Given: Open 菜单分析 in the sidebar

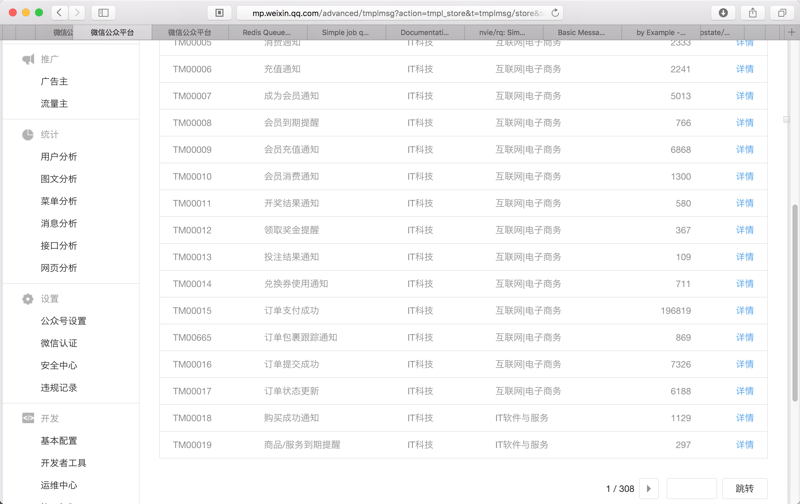Looking at the screenshot, I should point(59,201).
